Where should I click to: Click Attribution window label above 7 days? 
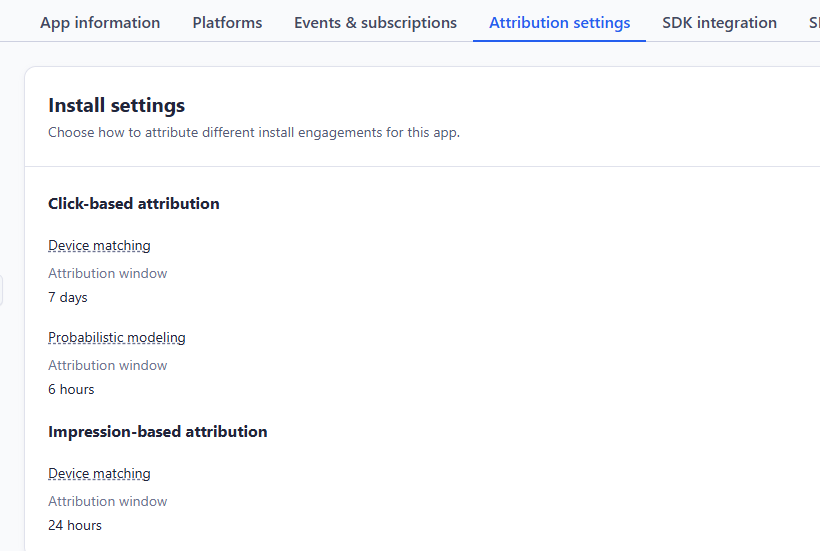pyautogui.click(x=108, y=273)
